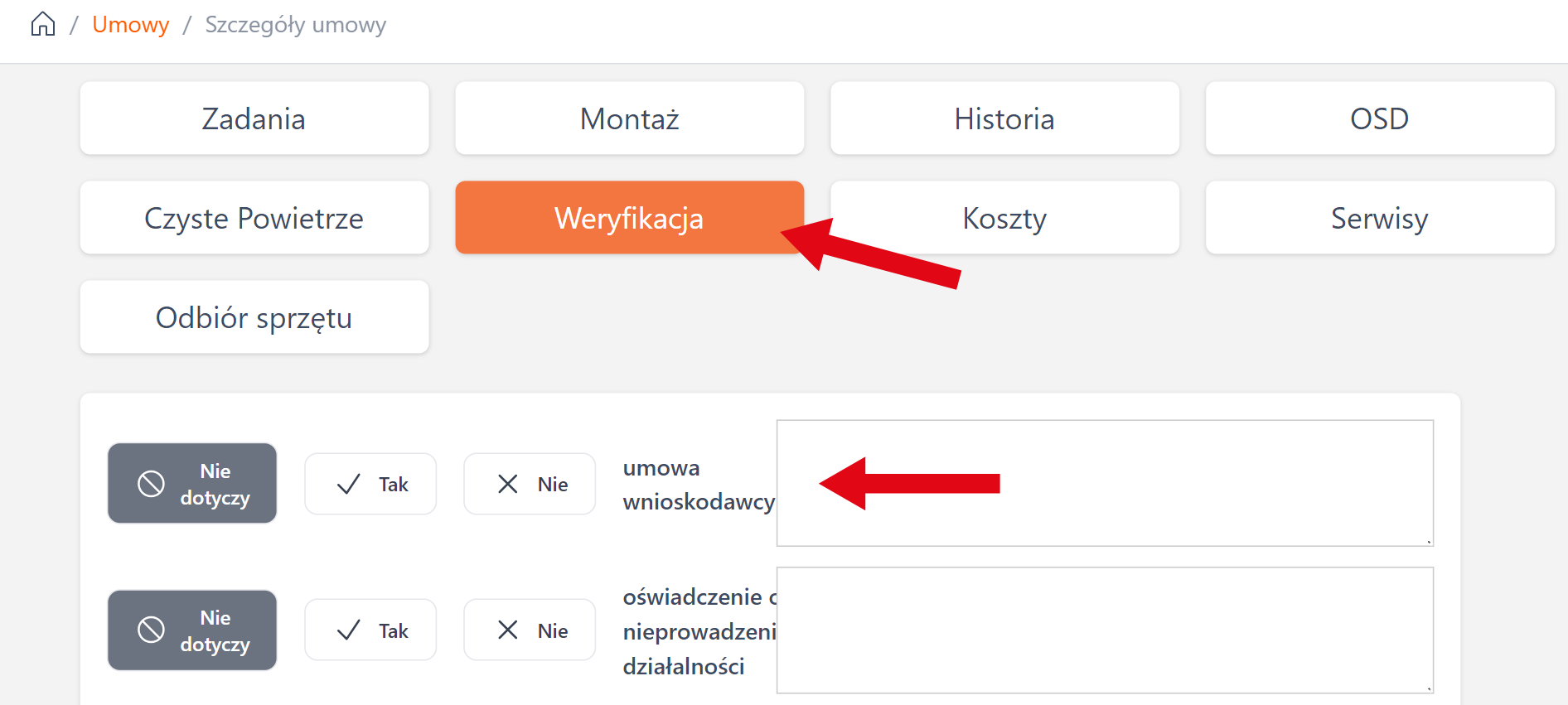Select the Weryfikacja tab
The width and height of the screenshot is (1568, 705).
pos(629,218)
